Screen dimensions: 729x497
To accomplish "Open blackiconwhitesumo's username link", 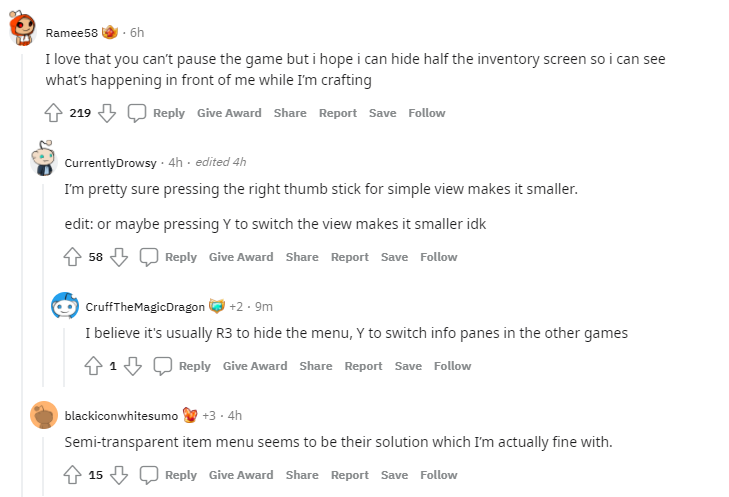I will click(121, 415).
